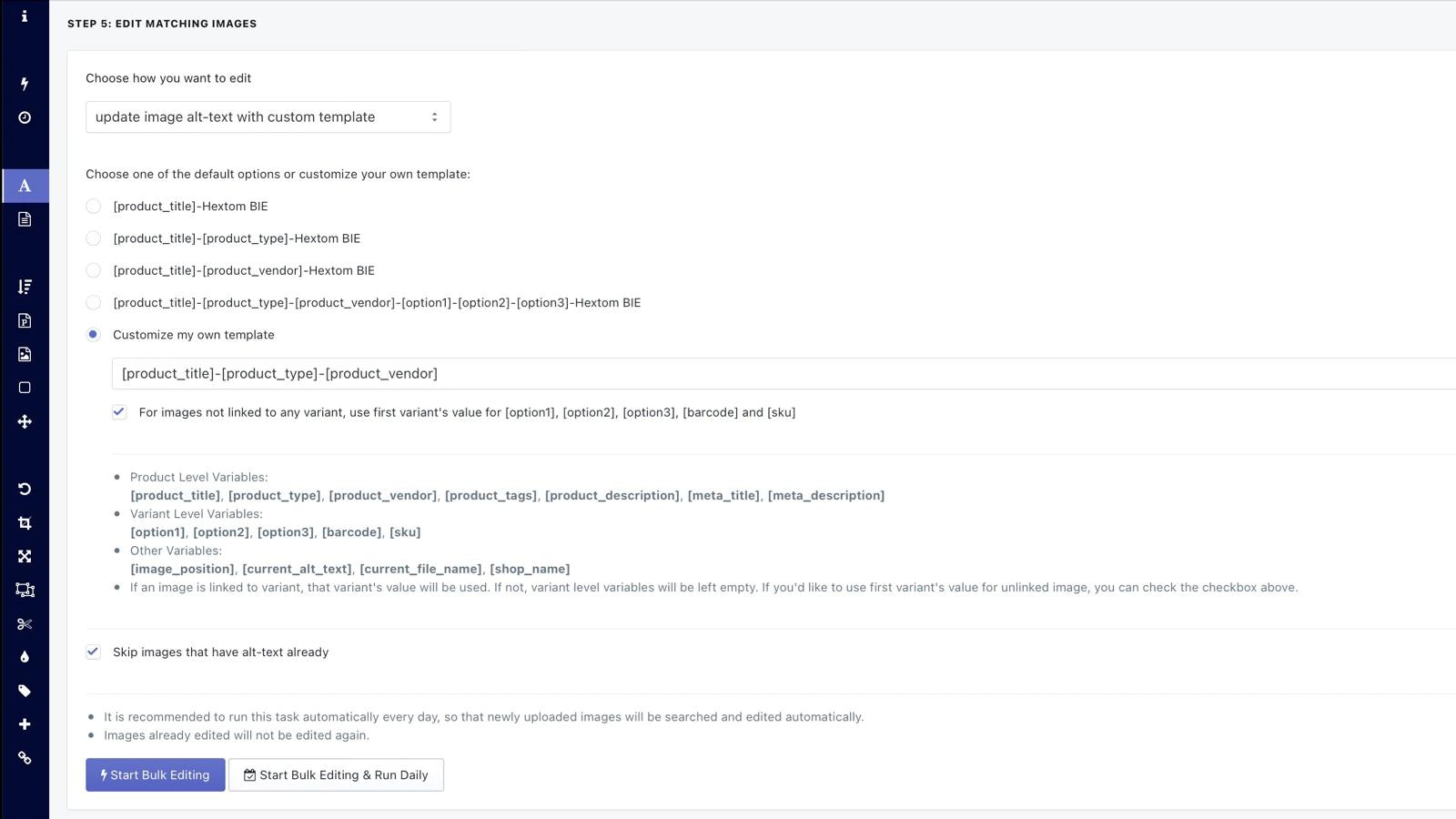Open task history via the clock icon

25,117
